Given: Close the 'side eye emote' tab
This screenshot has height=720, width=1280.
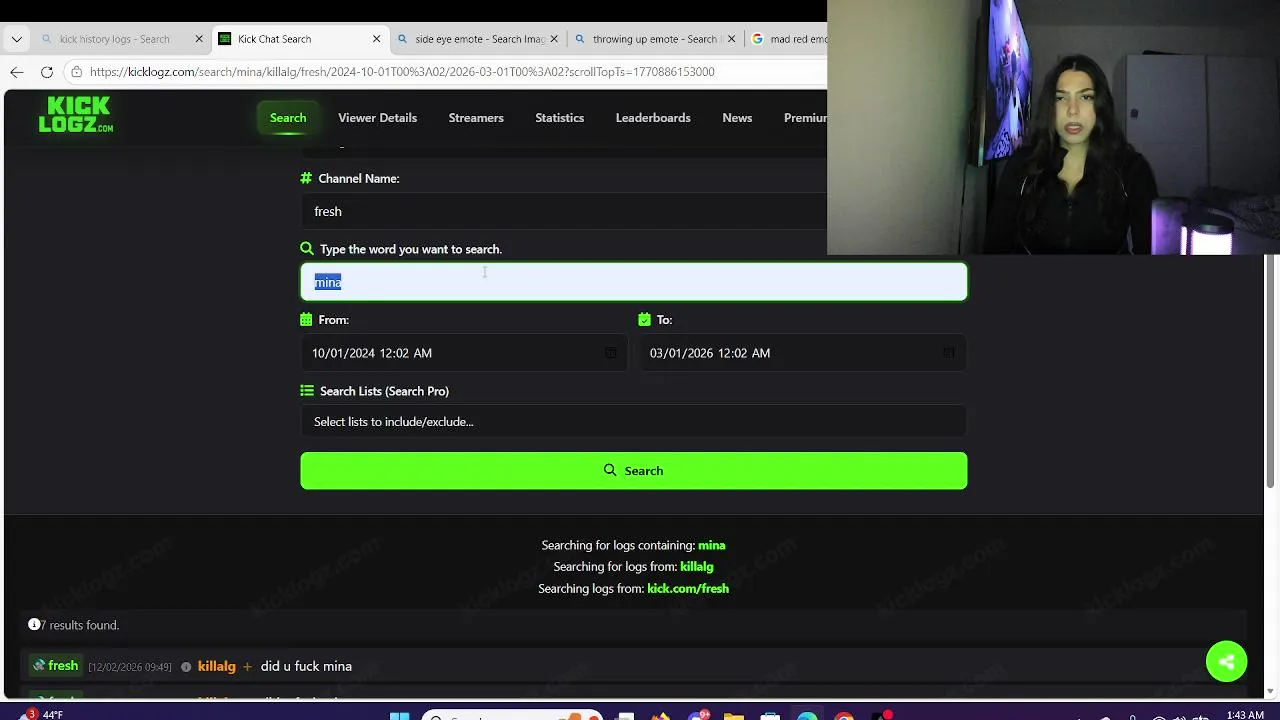Looking at the screenshot, I should coord(554,39).
